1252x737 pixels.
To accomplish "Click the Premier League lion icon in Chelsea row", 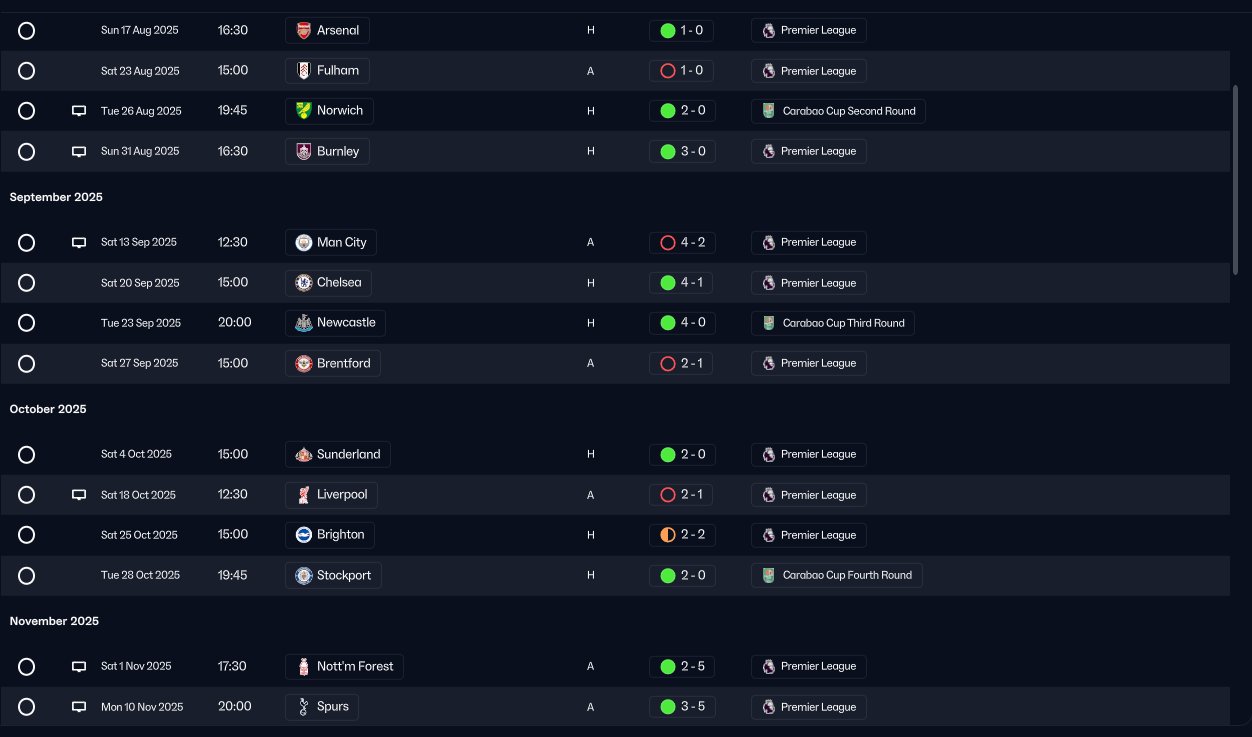I will click(x=768, y=283).
